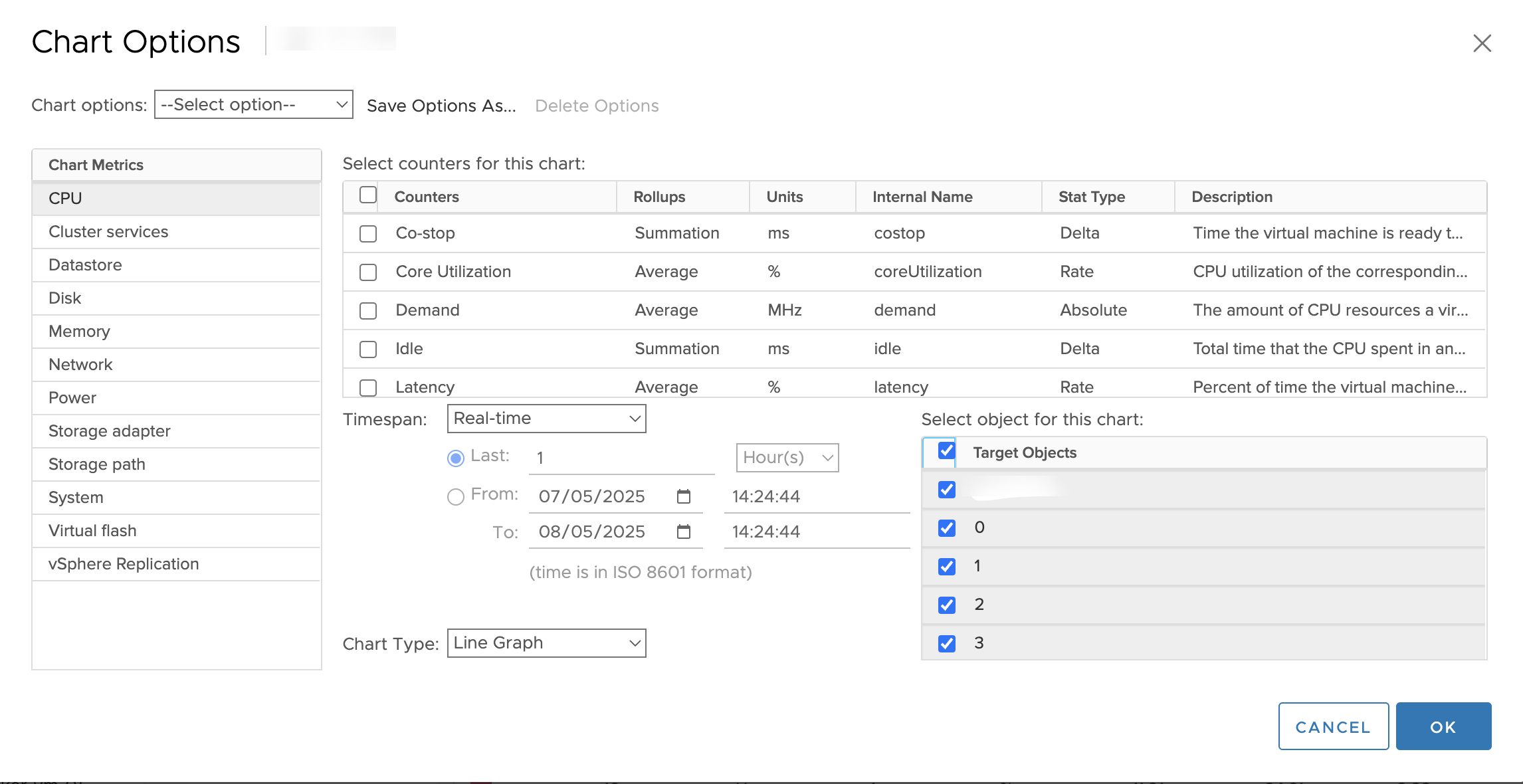Open the To date calendar picker

(684, 532)
